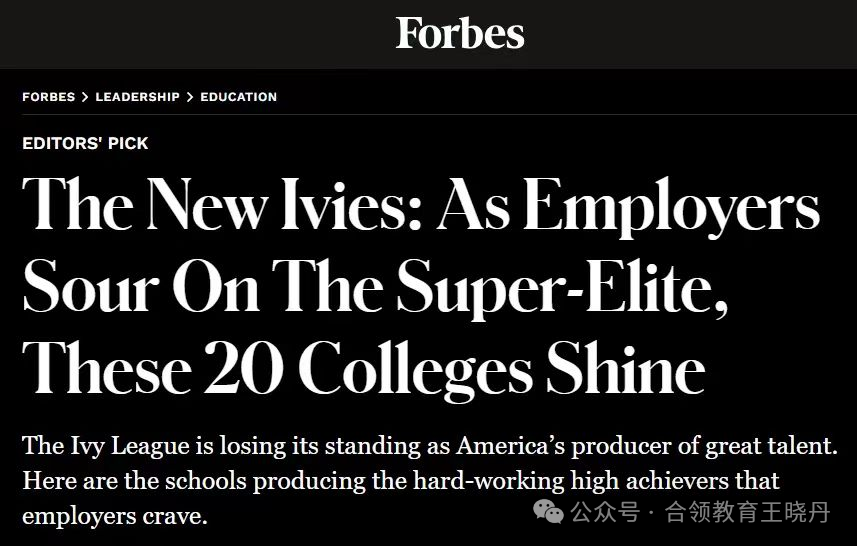The height and width of the screenshot is (546, 858).
Task: Click the "20" number in the headline
Action: 244,368
